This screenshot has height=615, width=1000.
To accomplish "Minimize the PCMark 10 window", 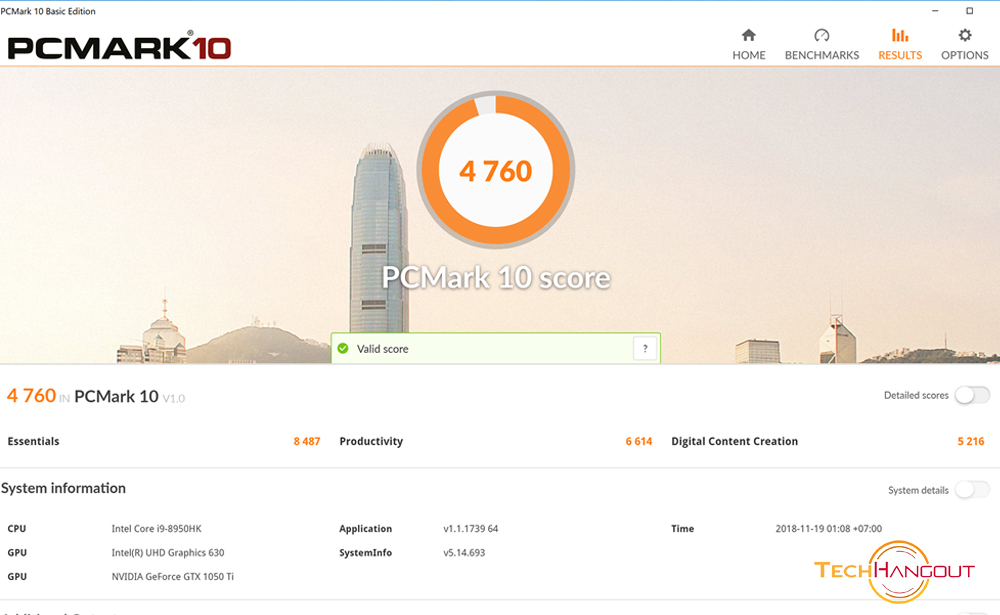I will point(935,11).
